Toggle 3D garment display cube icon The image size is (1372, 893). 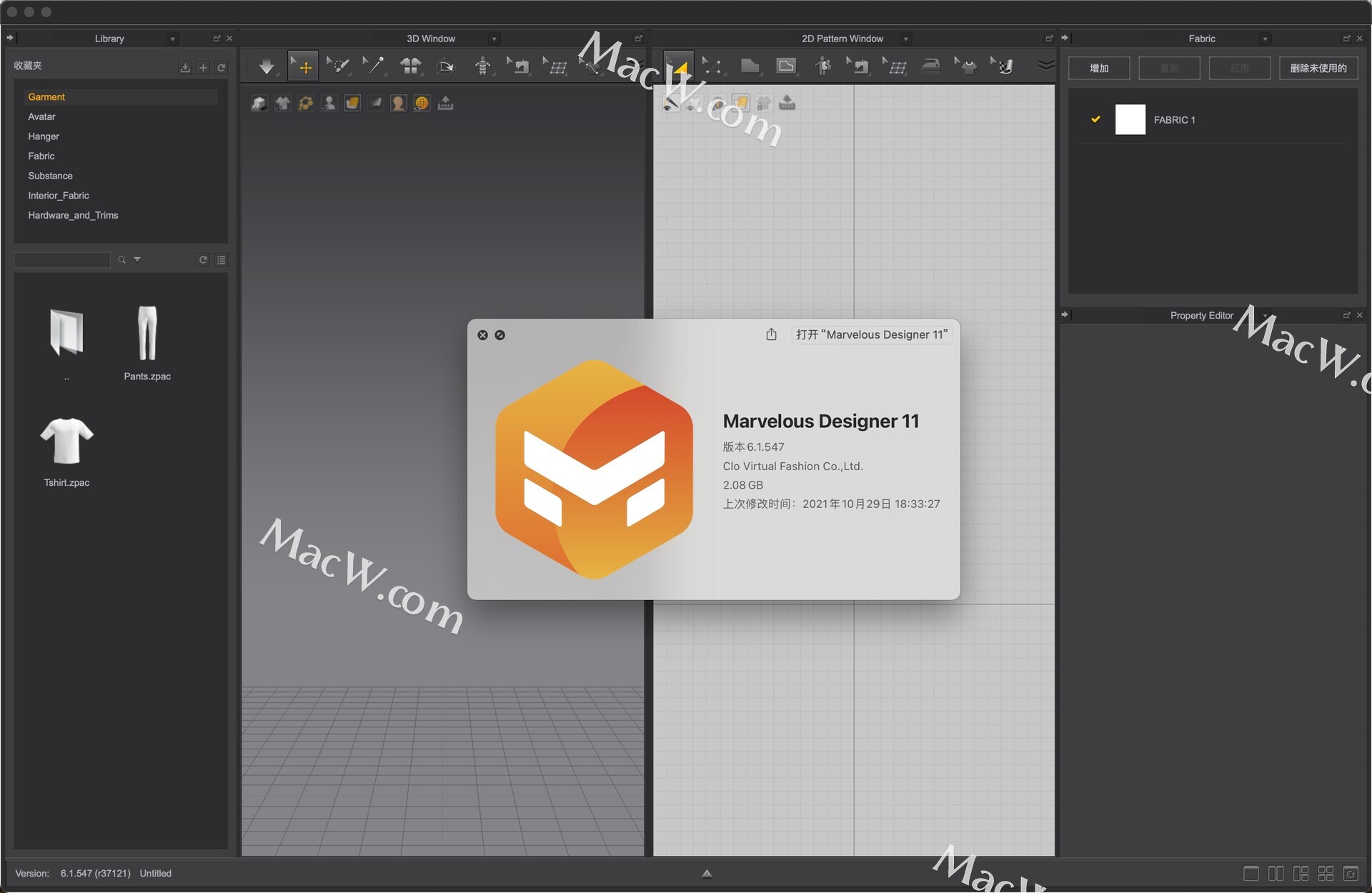click(259, 103)
